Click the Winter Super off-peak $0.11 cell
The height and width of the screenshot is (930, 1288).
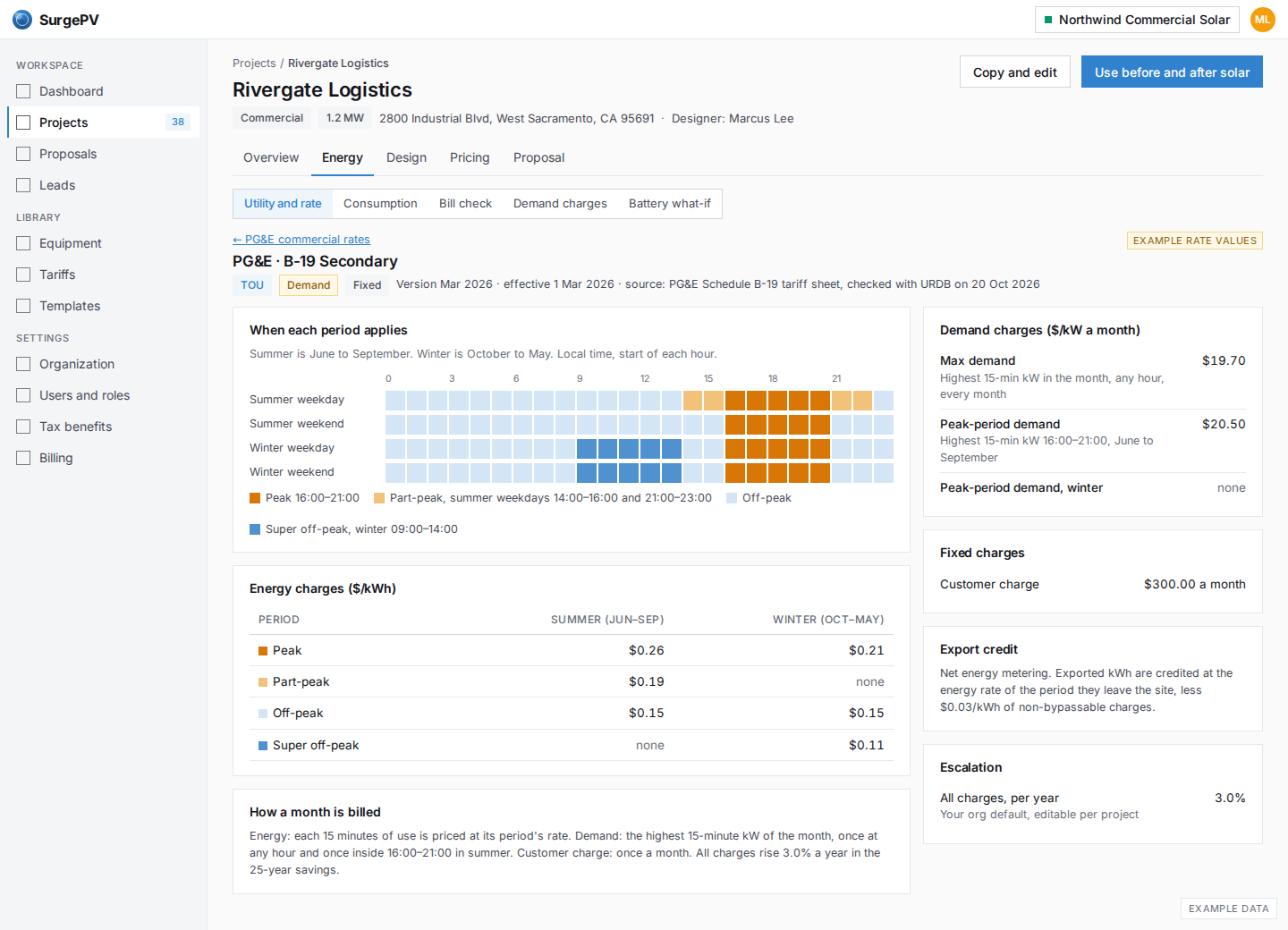click(866, 745)
